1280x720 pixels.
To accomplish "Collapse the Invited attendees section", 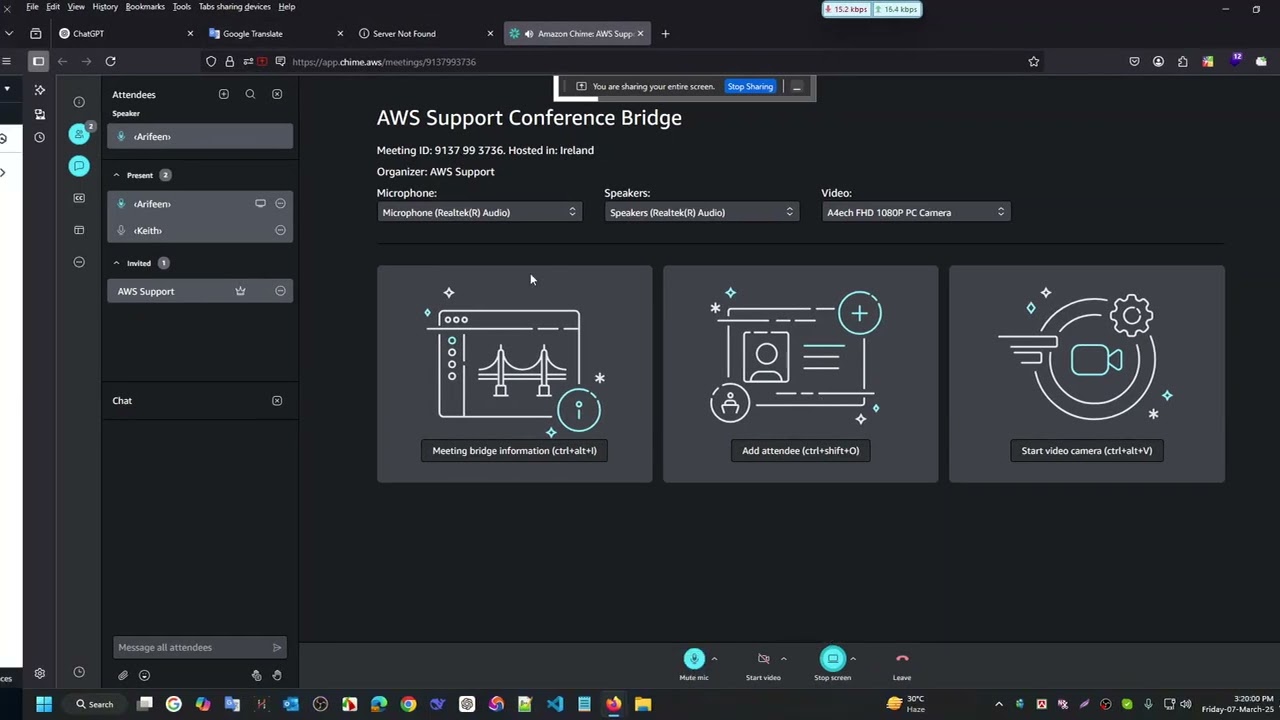I will tap(116, 263).
